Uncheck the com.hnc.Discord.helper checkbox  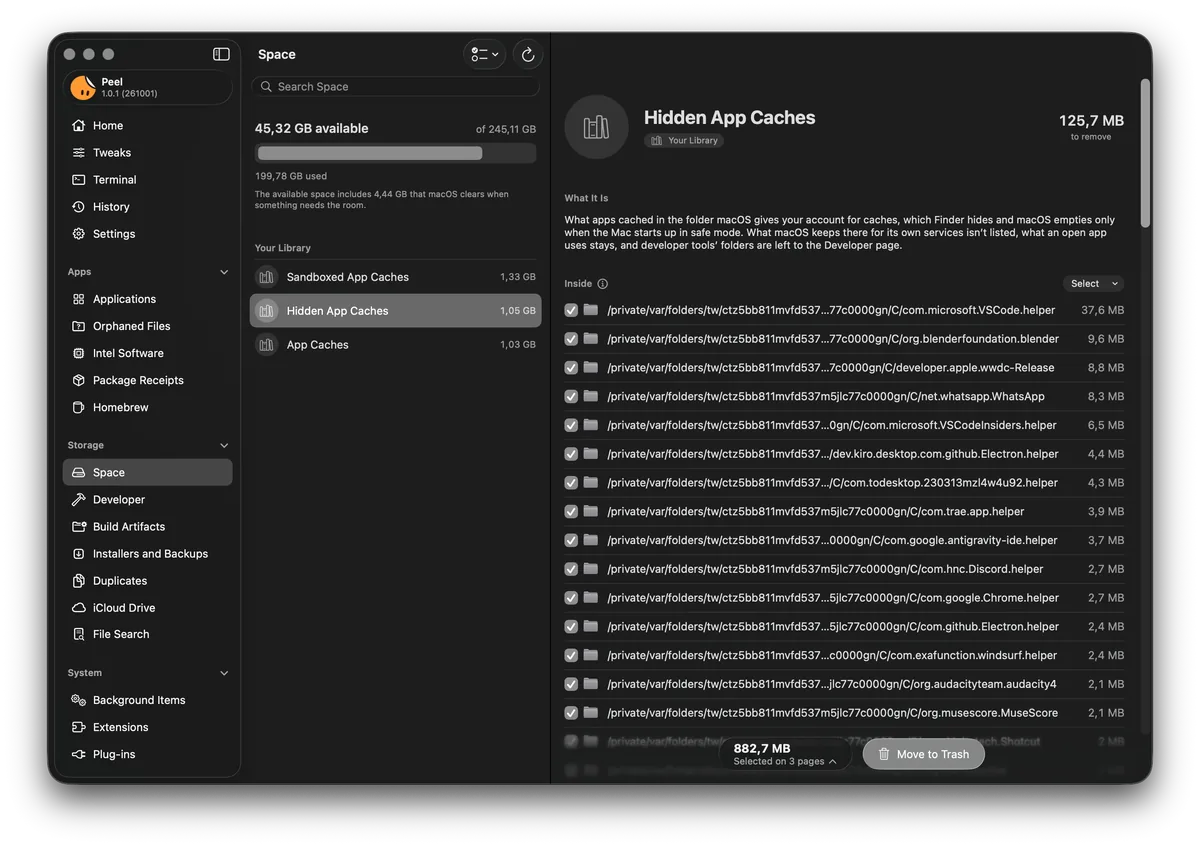pos(571,569)
